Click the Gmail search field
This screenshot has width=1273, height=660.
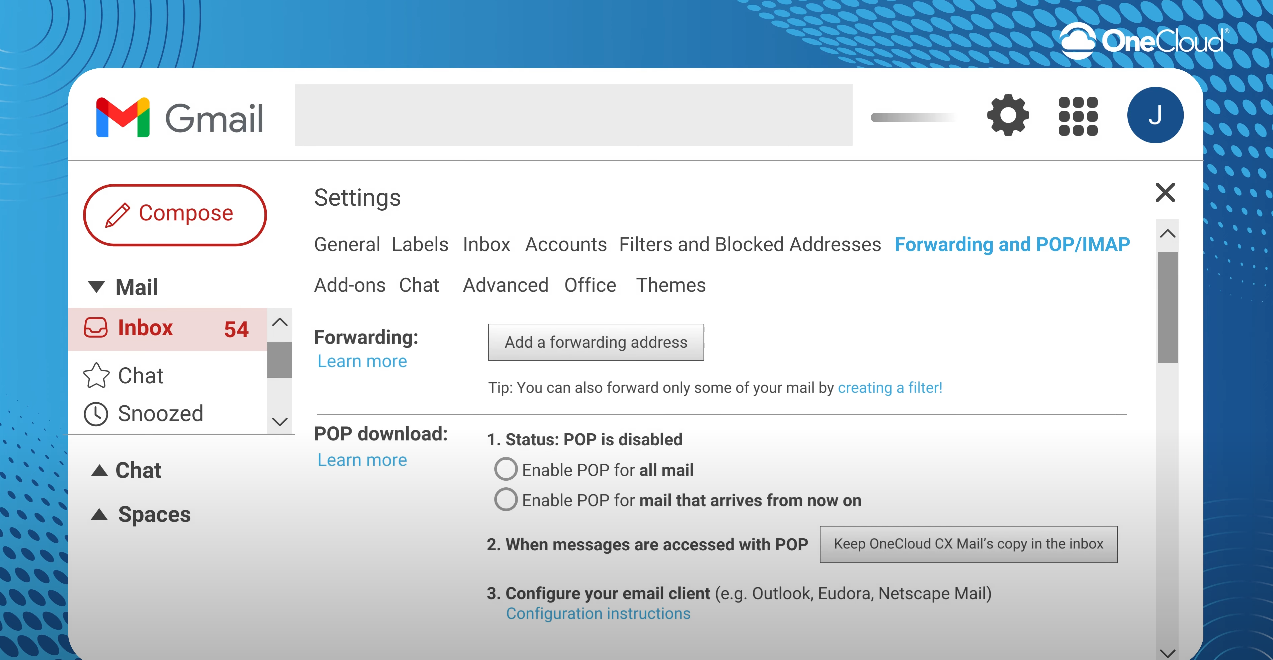click(x=573, y=116)
